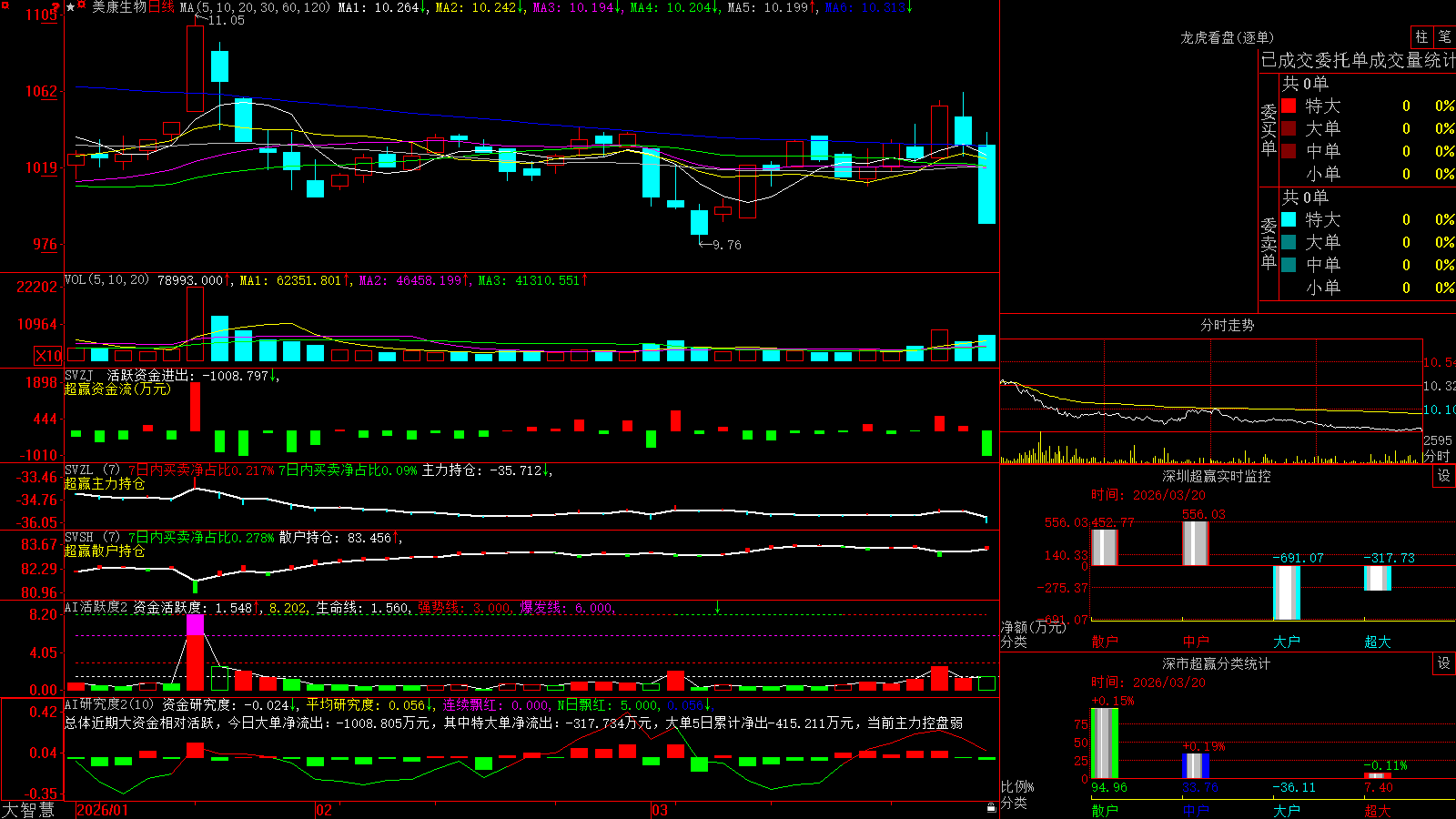Image resolution: width=1456 pixels, height=819 pixels.
Task: Click the 委买单 section label
Action: (1269, 129)
